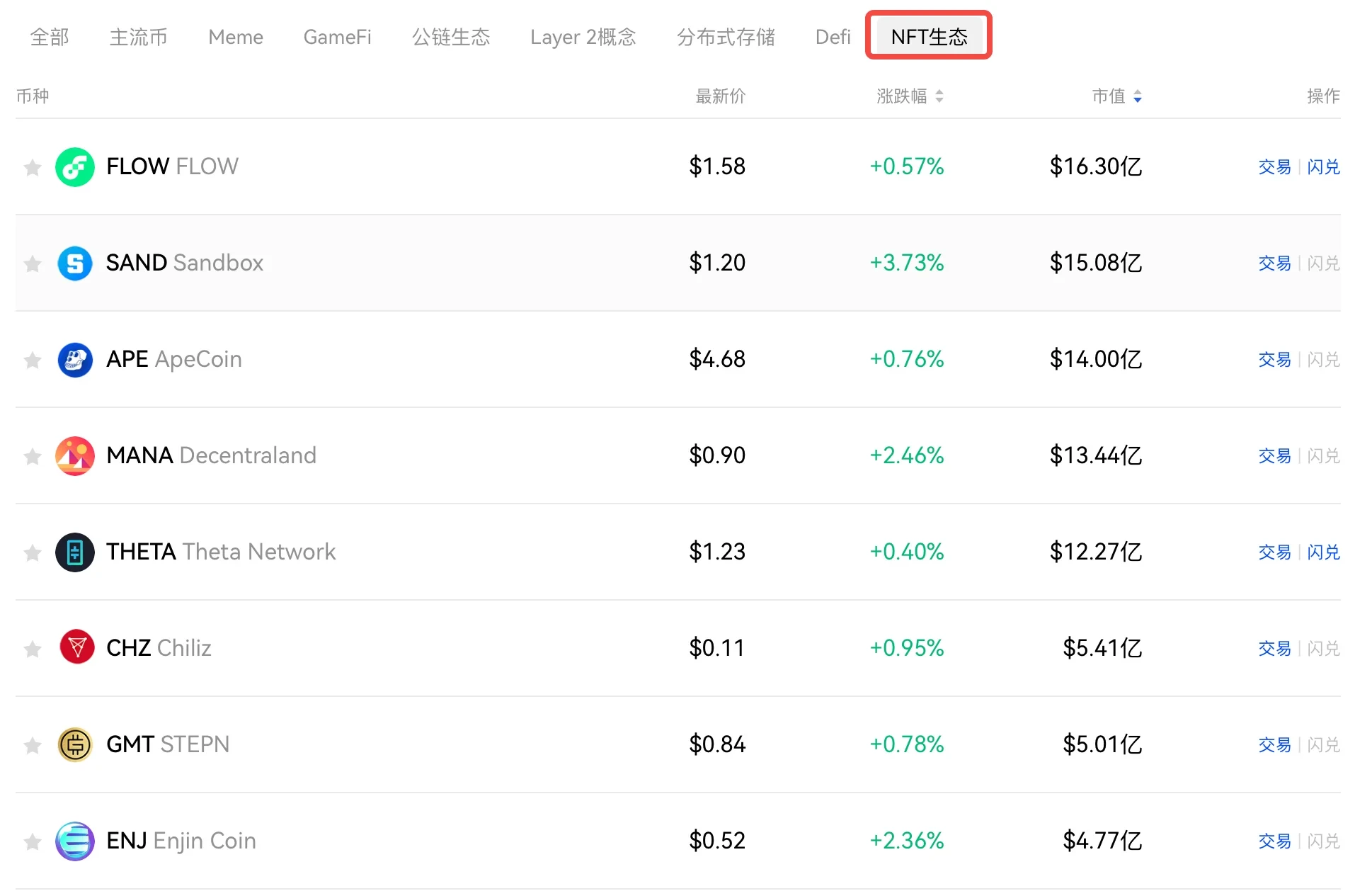Click 交易 link for SAND

(x=1274, y=263)
